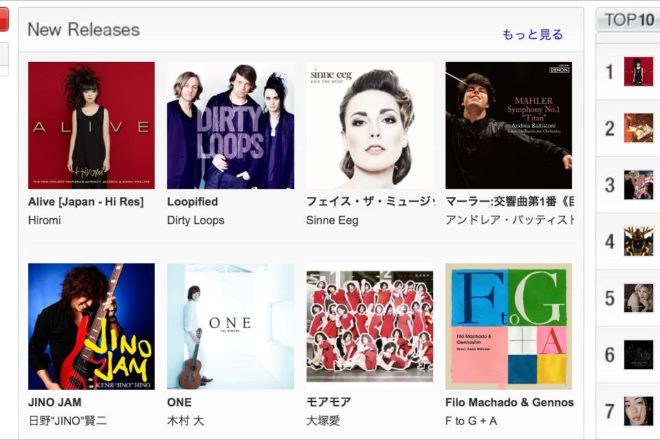This screenshot has height=440, width=660.
Task: Open the TOP 10 rank 3 thumbnail
Action: [x=638, y=185]
